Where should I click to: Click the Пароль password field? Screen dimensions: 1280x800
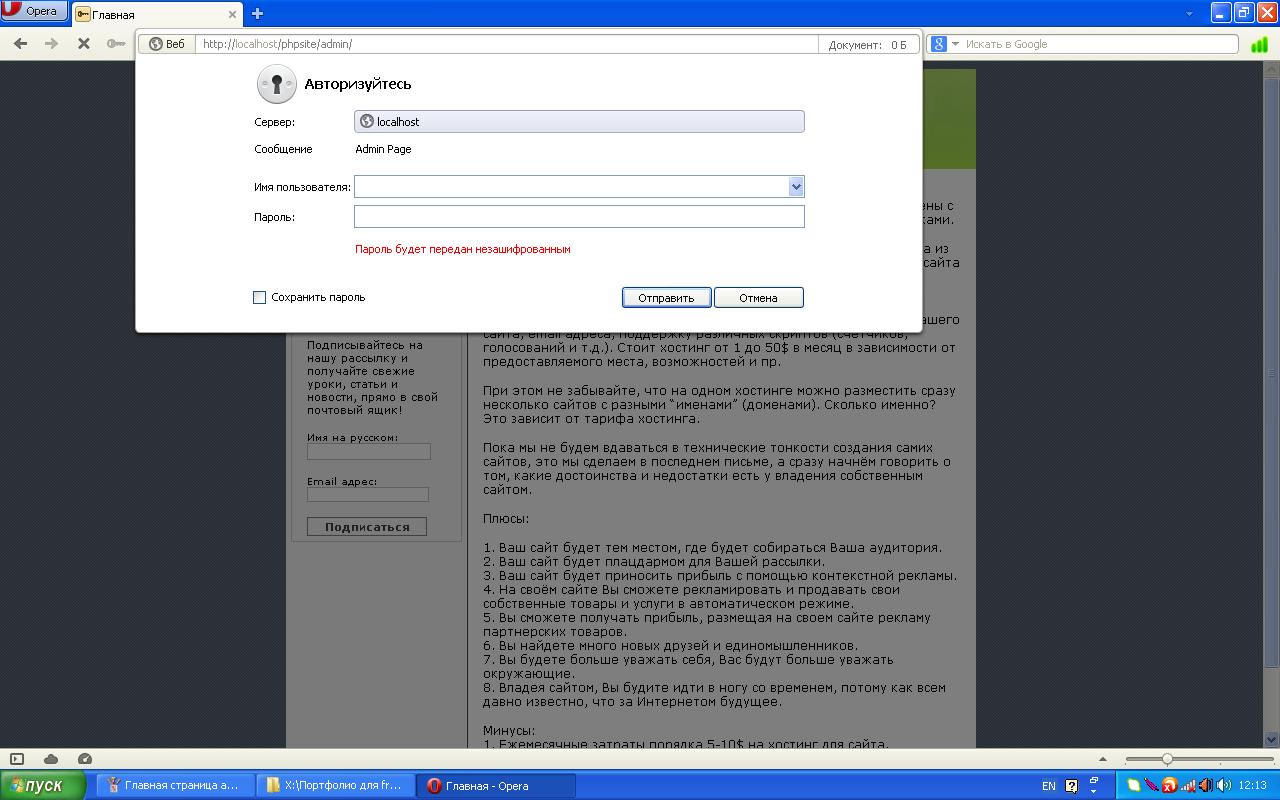click(579, 216)
